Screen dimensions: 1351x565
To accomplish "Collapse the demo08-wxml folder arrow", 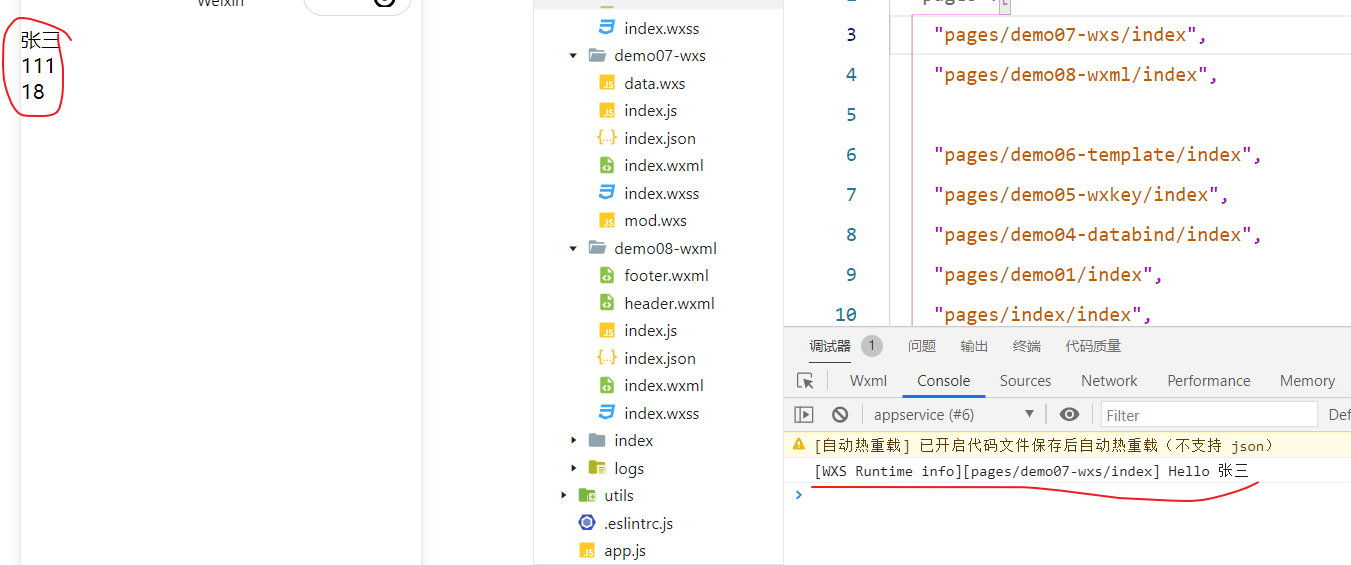I will pos(573,249).
